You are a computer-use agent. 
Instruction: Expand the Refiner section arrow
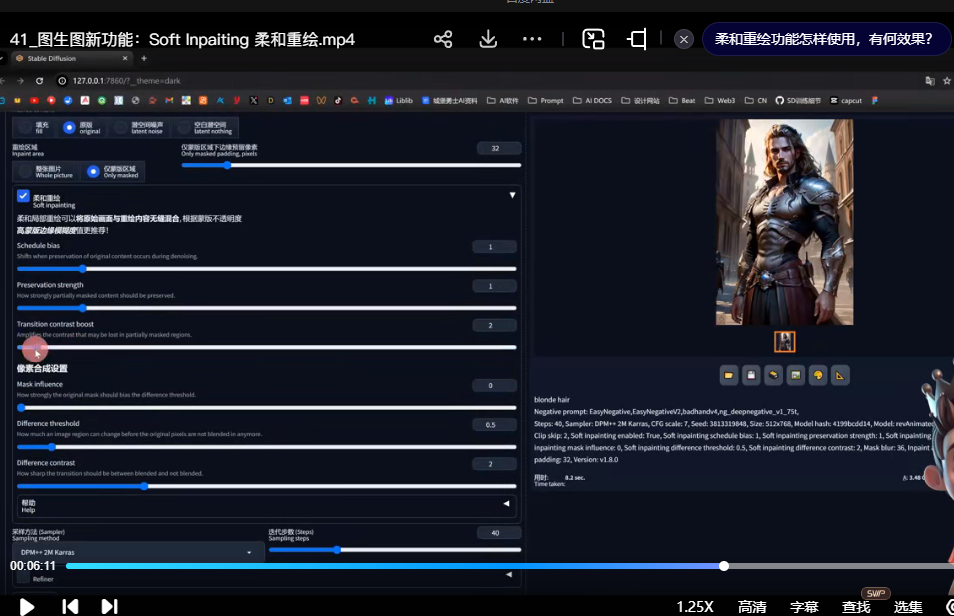click(x=509, y=575)
